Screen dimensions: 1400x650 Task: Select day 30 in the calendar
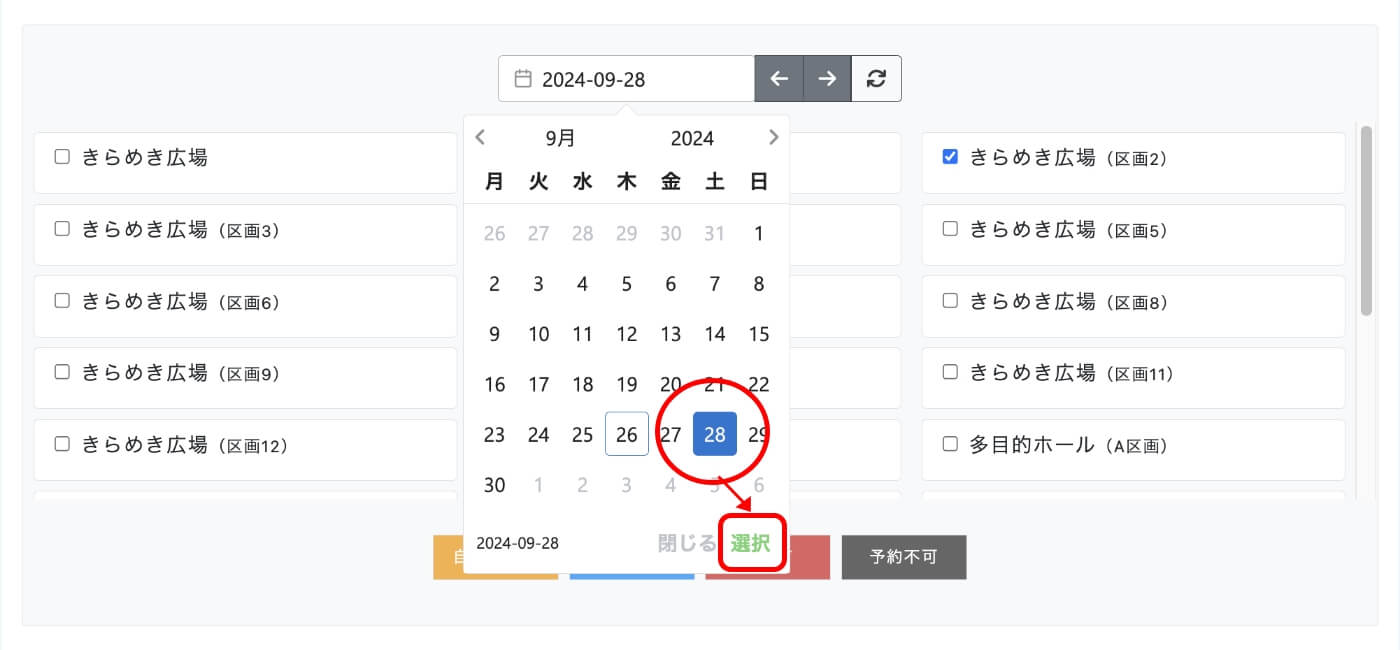coord(495,485)
